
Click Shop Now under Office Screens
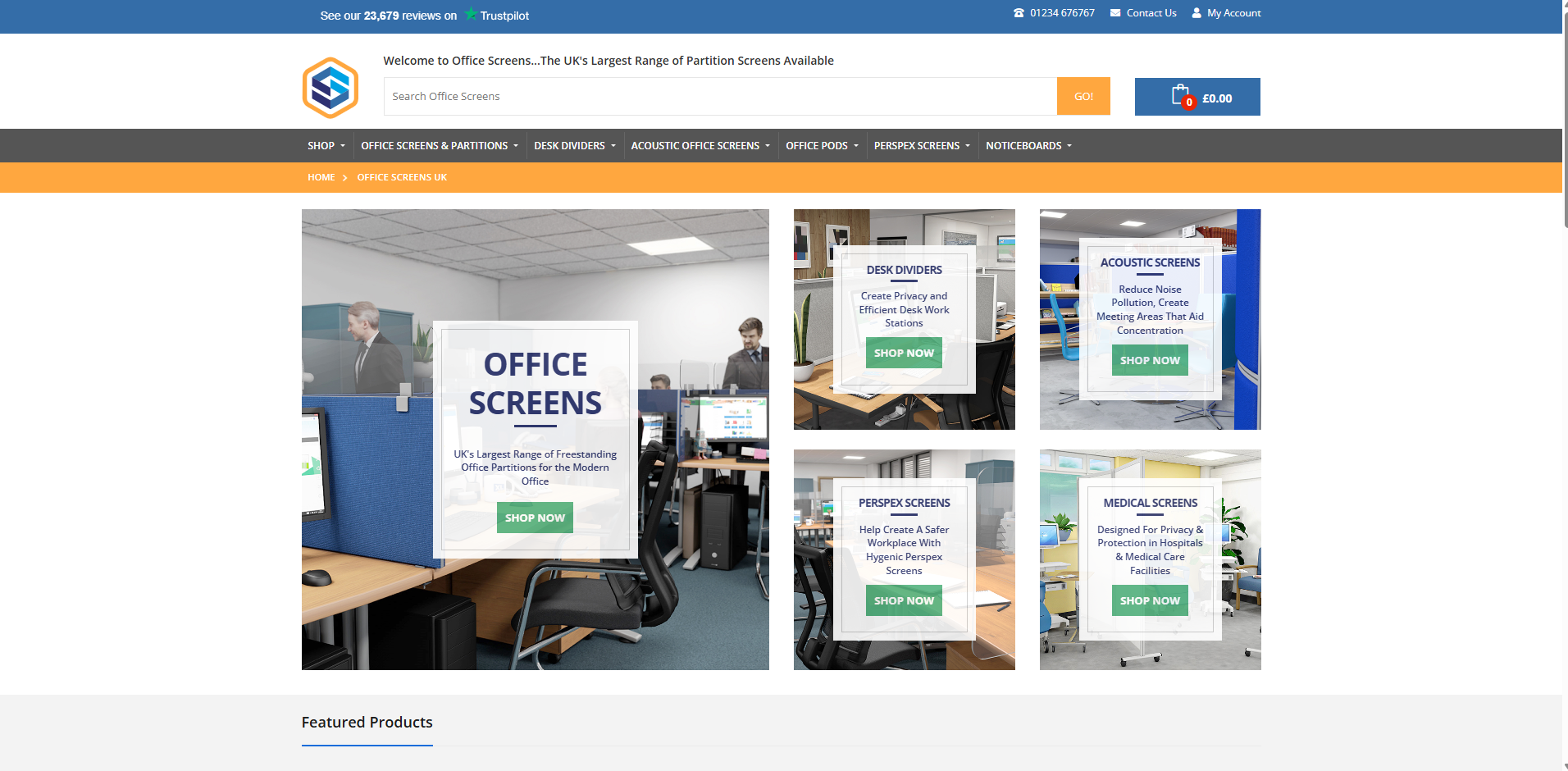[535, 518]
